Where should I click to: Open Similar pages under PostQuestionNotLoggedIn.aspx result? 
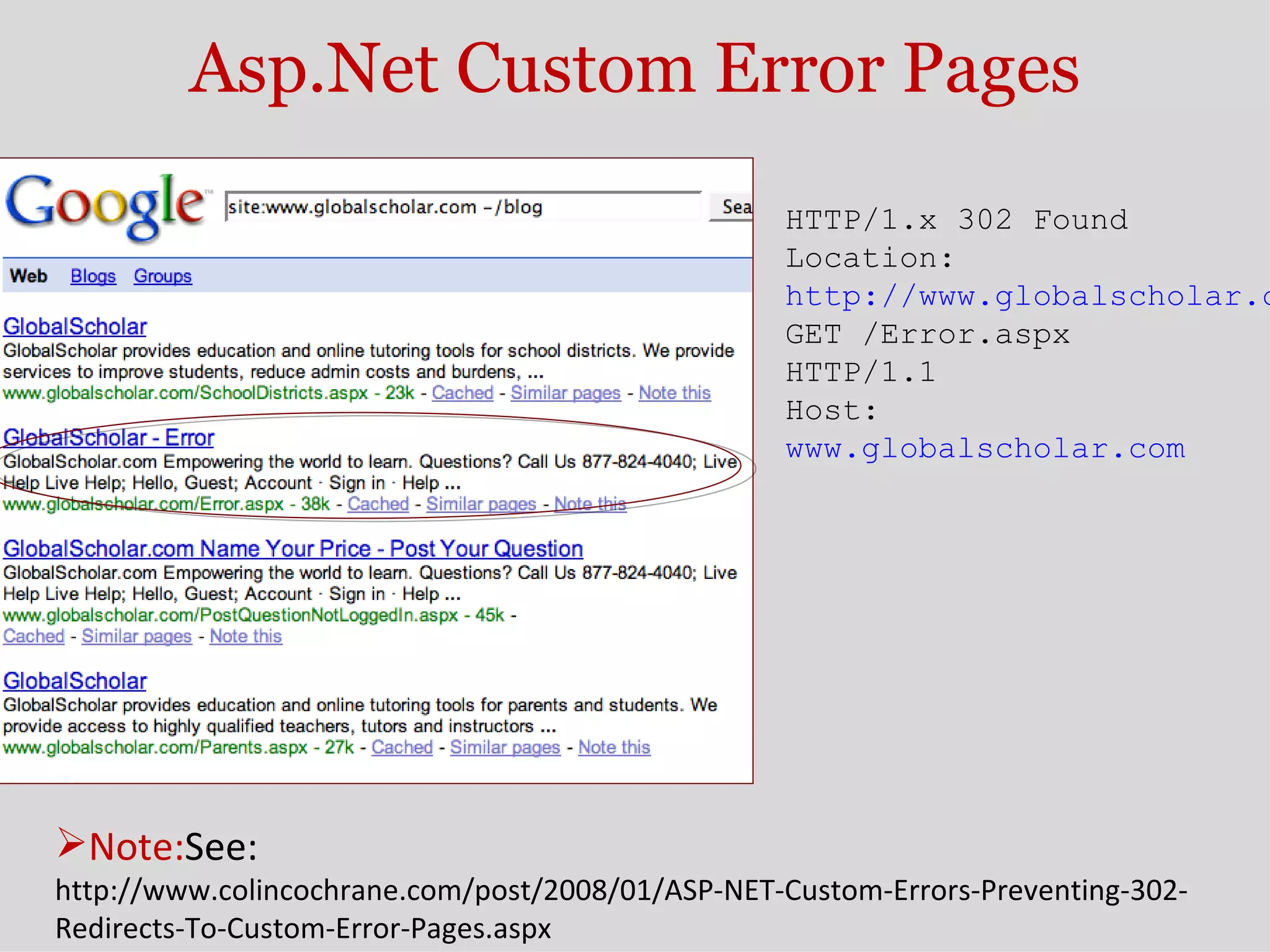tap(136, 636)
